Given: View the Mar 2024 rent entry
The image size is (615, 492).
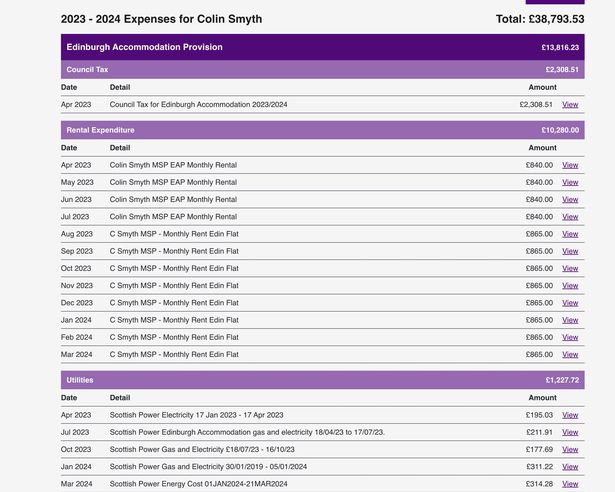Looking at the screenshot, I should [570, 355].
